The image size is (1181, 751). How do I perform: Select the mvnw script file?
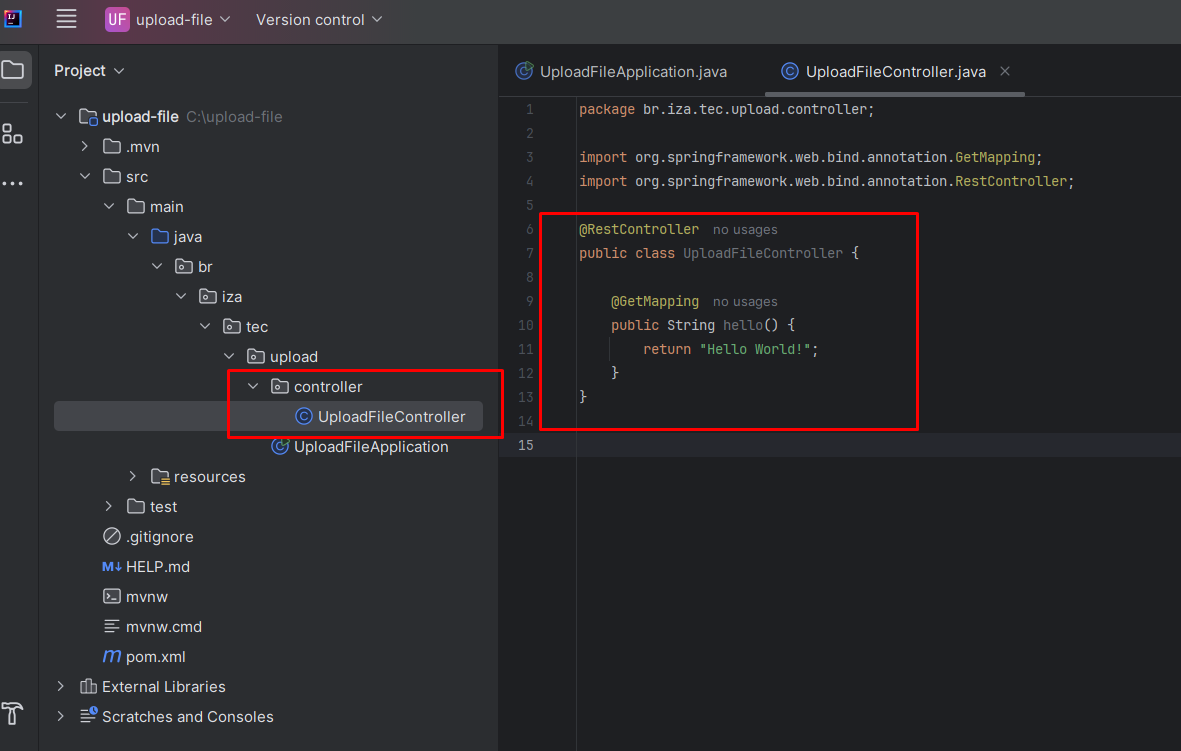pyautogui.click(x=147, y=597)
